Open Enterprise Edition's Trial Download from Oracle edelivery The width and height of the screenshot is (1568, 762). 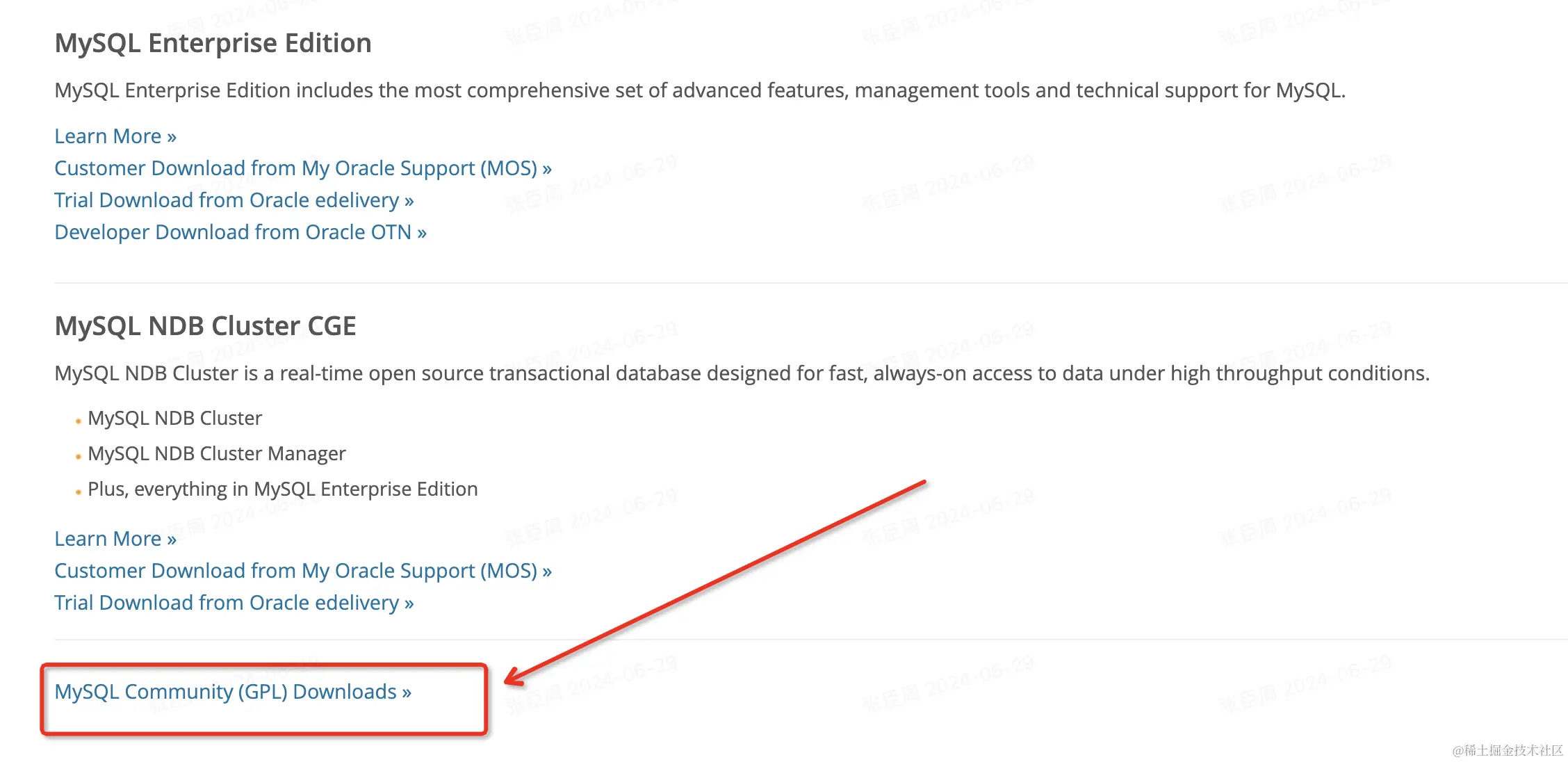[x=234, y=200]
